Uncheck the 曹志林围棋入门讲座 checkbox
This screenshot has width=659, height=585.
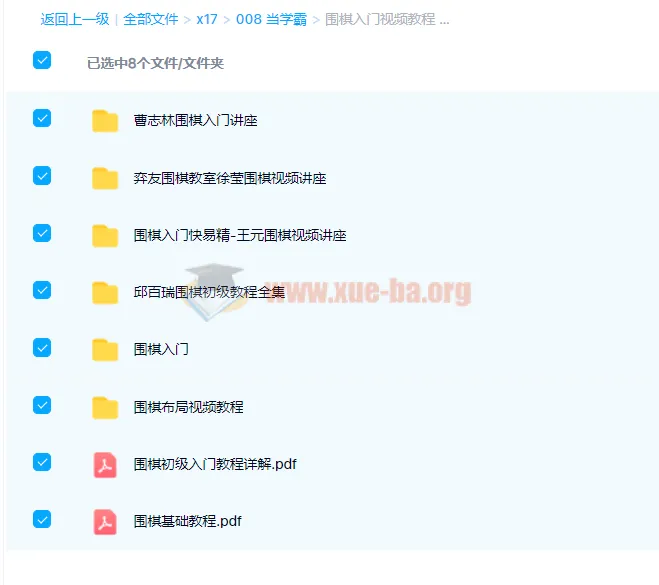[42, 118]
